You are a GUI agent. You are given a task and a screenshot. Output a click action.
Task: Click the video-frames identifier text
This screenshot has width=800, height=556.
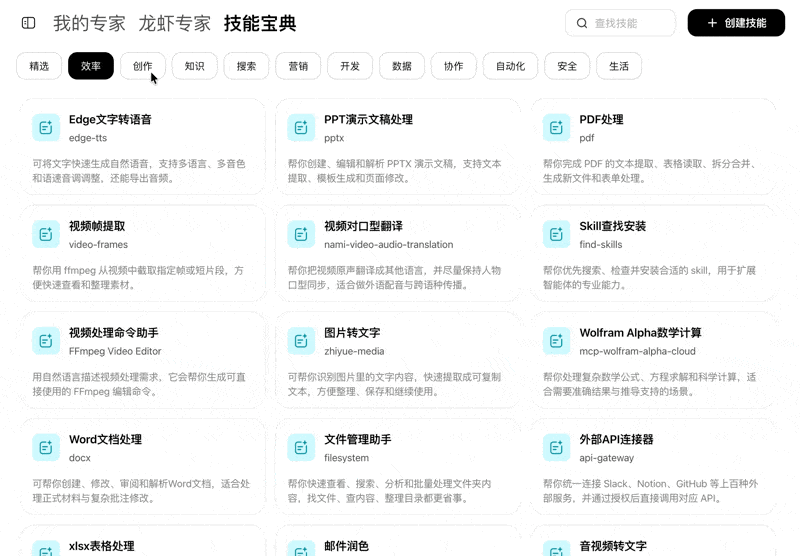[98, 244]
